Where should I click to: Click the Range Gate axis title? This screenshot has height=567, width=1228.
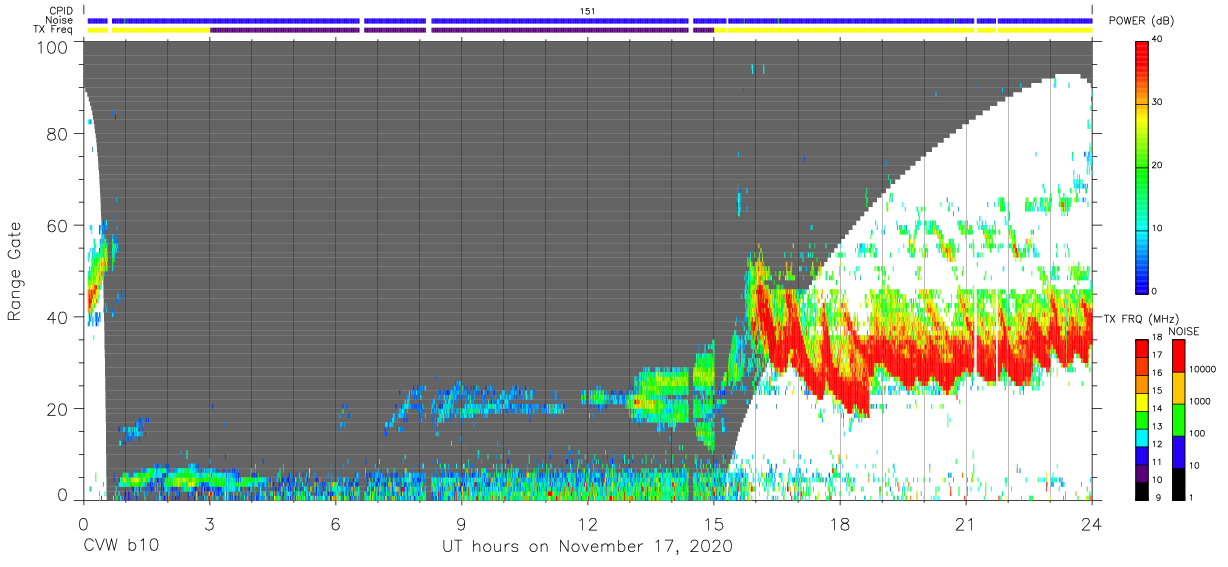pos(15,271)
